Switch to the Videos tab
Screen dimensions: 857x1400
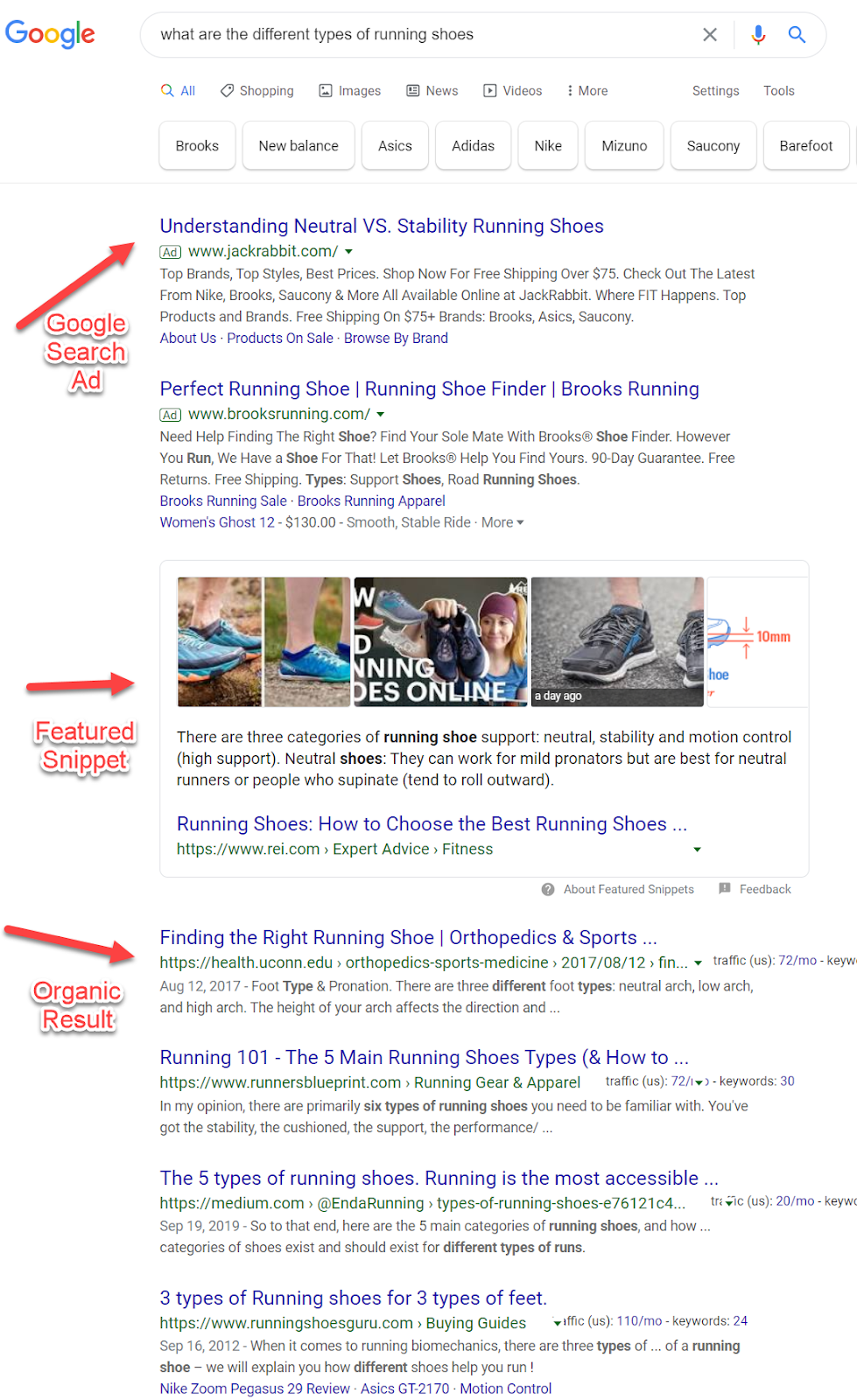513,91
